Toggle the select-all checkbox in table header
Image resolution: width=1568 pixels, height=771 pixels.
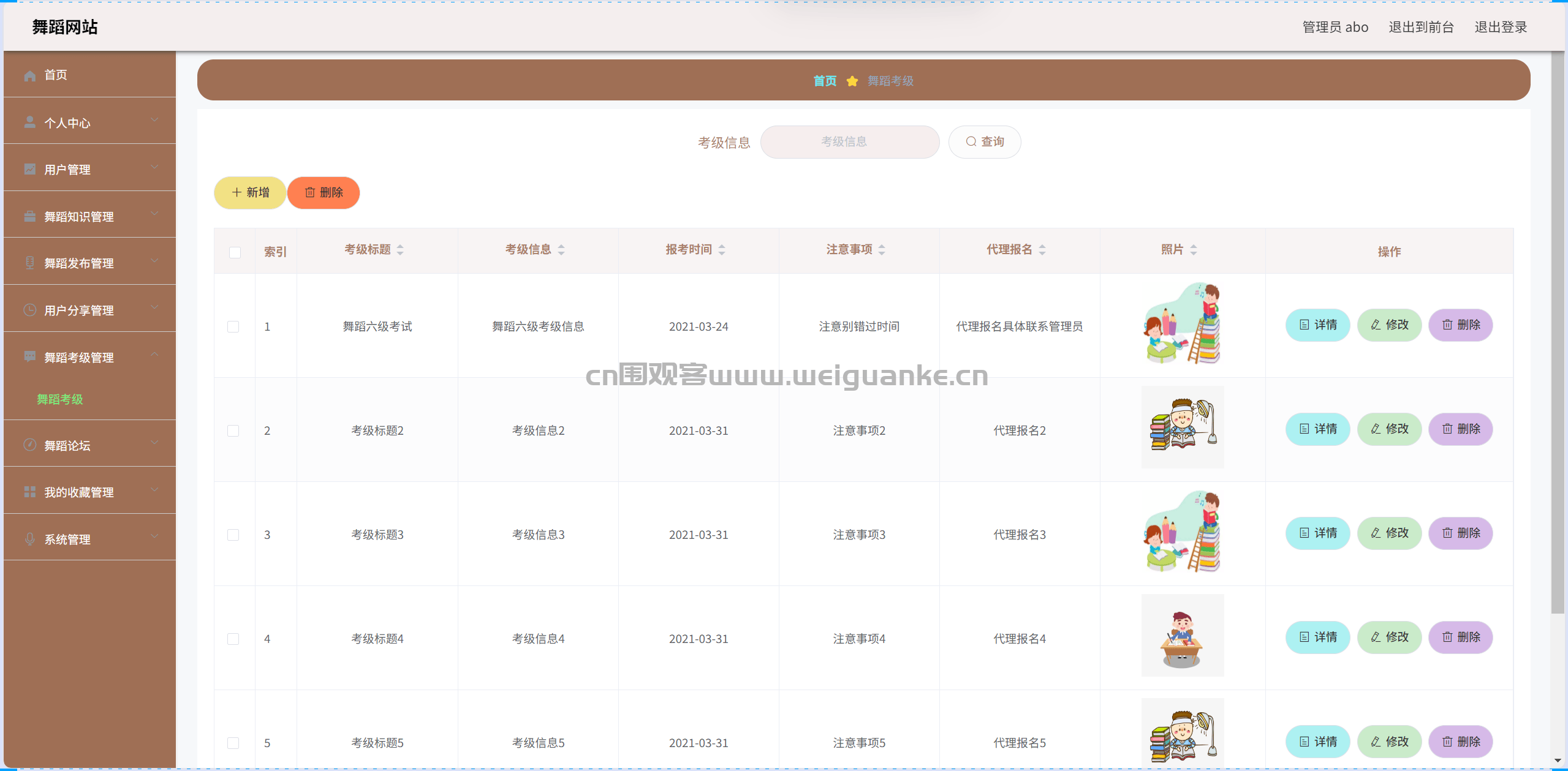[235, 252]
